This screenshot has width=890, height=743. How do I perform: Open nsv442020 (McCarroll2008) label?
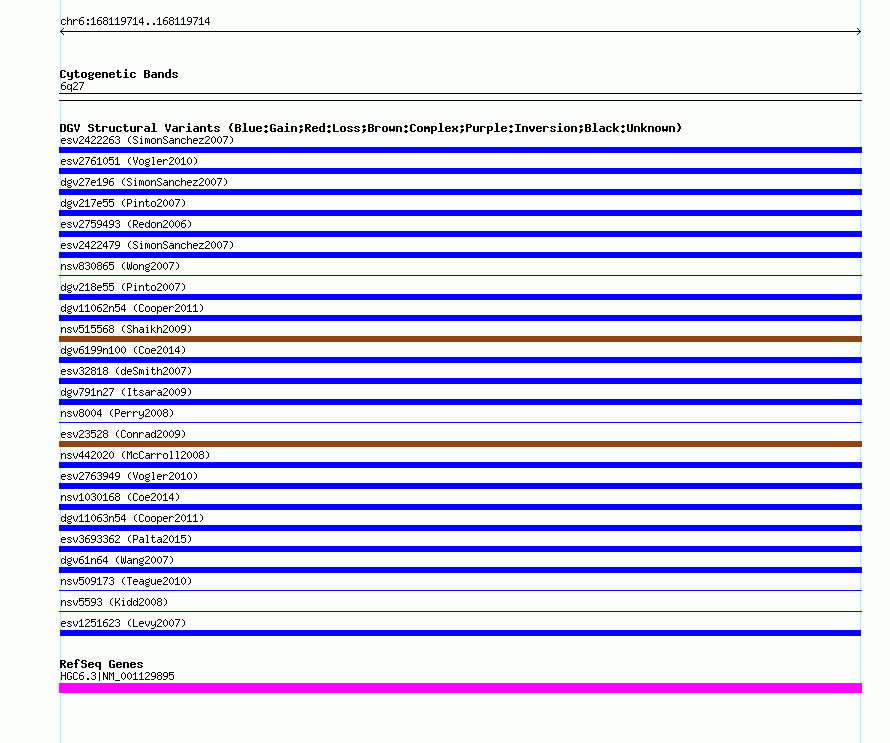point(135,455)
